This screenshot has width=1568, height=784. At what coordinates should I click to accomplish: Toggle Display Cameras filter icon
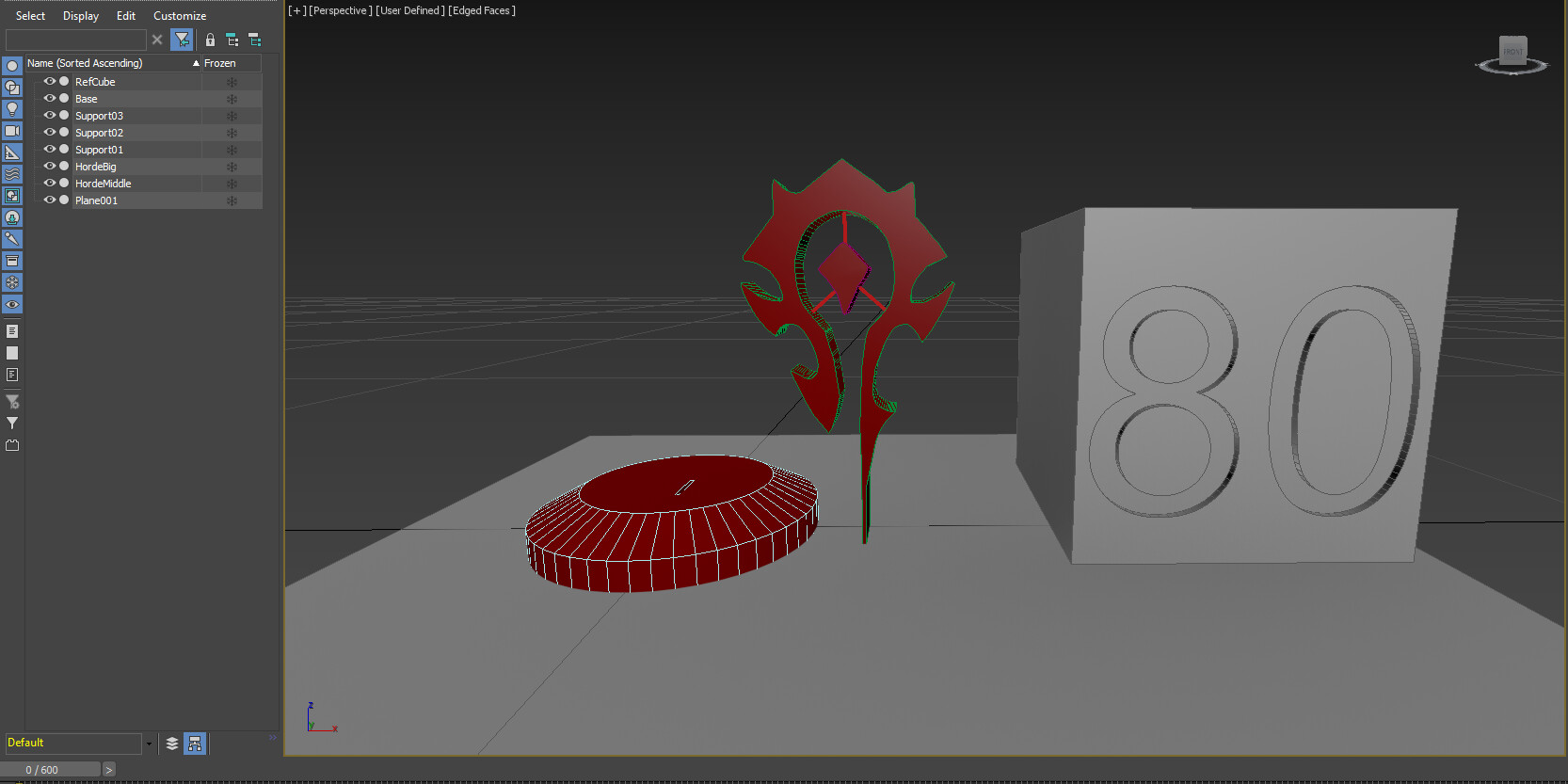[x=12, y=131]
